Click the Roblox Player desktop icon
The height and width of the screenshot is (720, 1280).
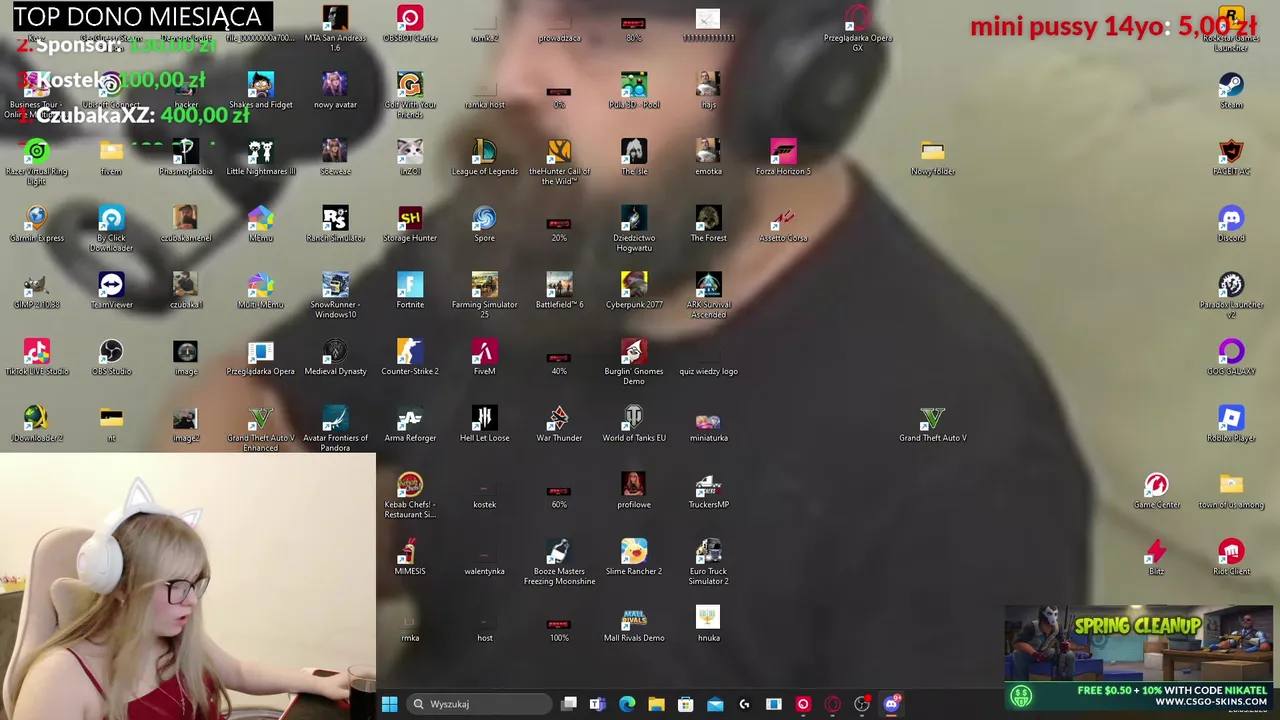point(1231,418)
